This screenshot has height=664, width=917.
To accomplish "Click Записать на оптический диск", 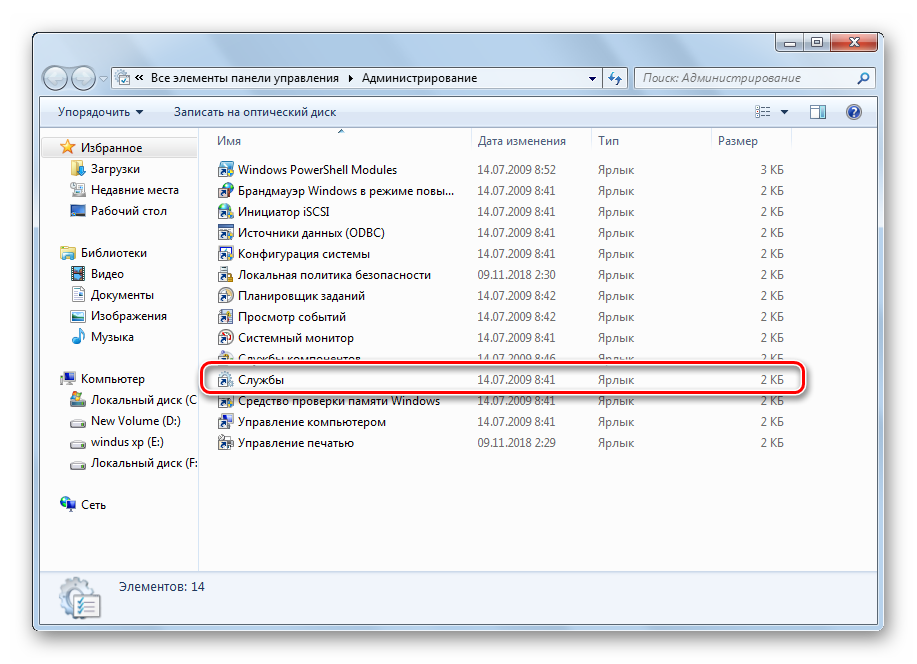I will click(254, 112).
